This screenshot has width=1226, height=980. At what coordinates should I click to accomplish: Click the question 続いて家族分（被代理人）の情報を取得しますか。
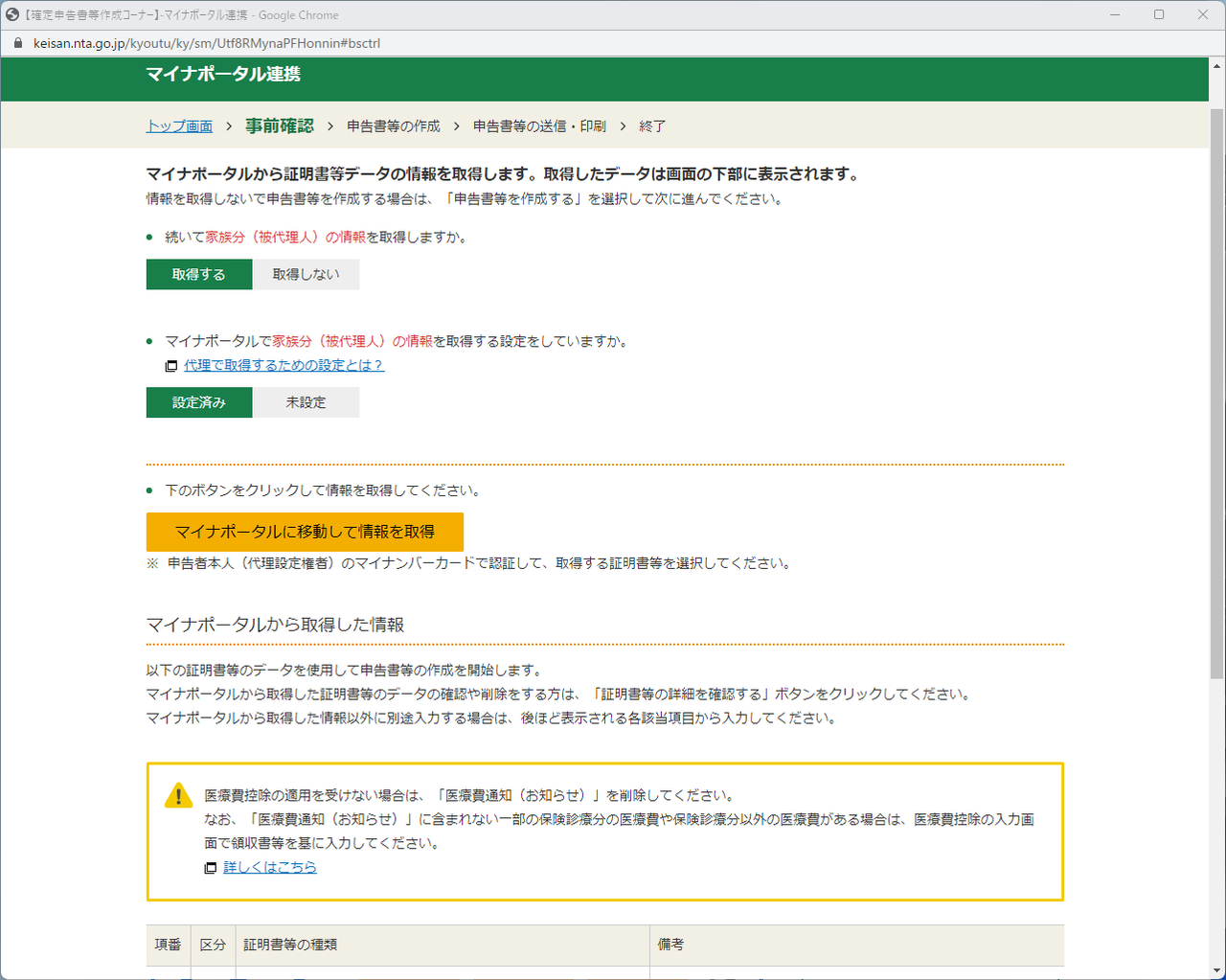316,238
